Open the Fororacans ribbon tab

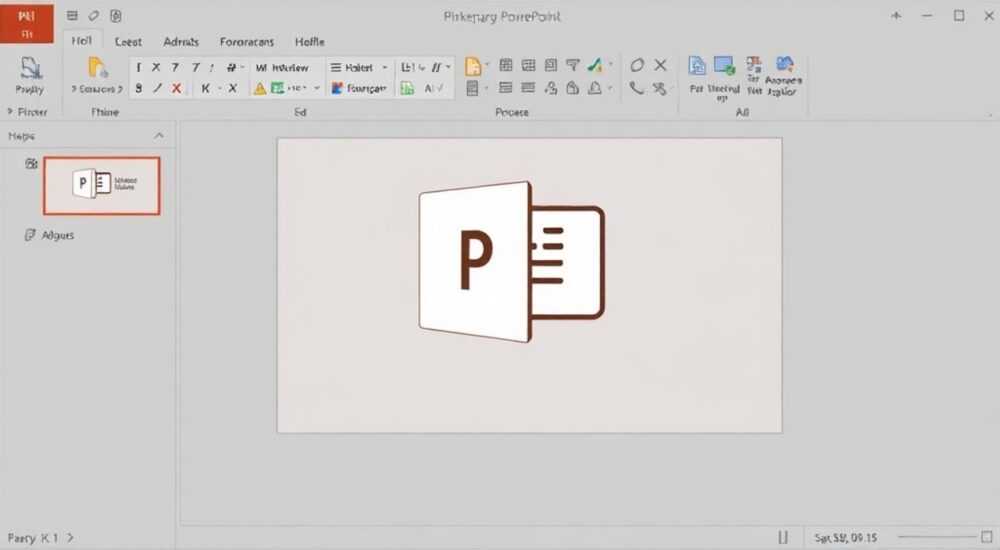coord(247,42)
